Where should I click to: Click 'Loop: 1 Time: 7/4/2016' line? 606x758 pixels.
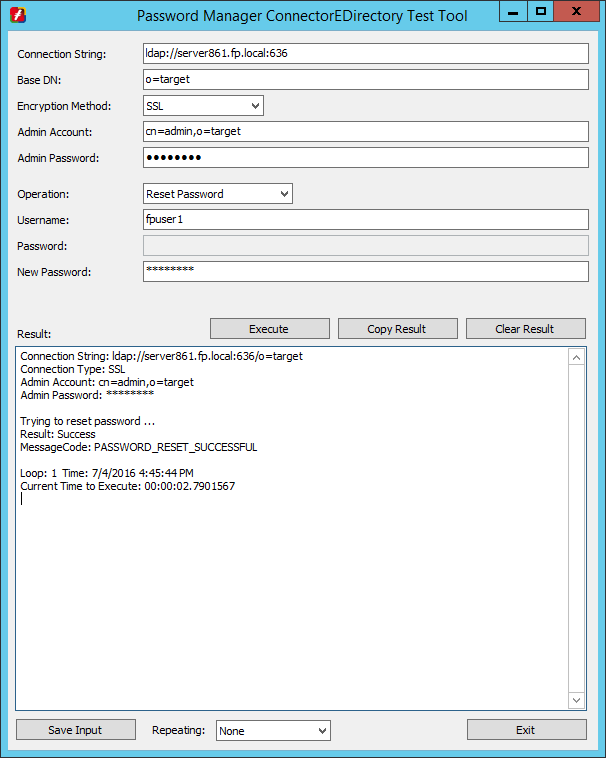(107, 473)
